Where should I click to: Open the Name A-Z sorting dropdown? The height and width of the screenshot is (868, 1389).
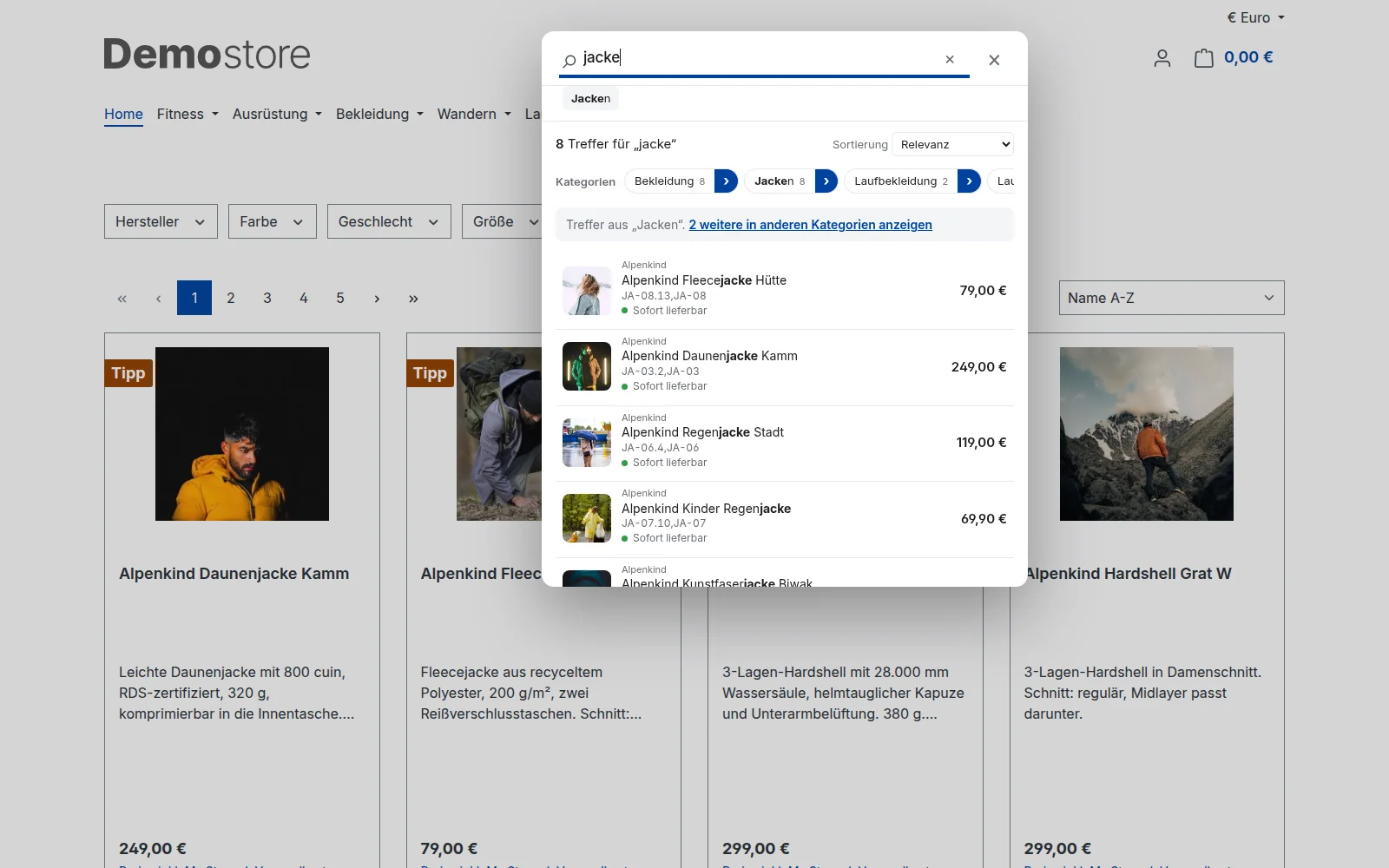click(x=1171, y=298)
